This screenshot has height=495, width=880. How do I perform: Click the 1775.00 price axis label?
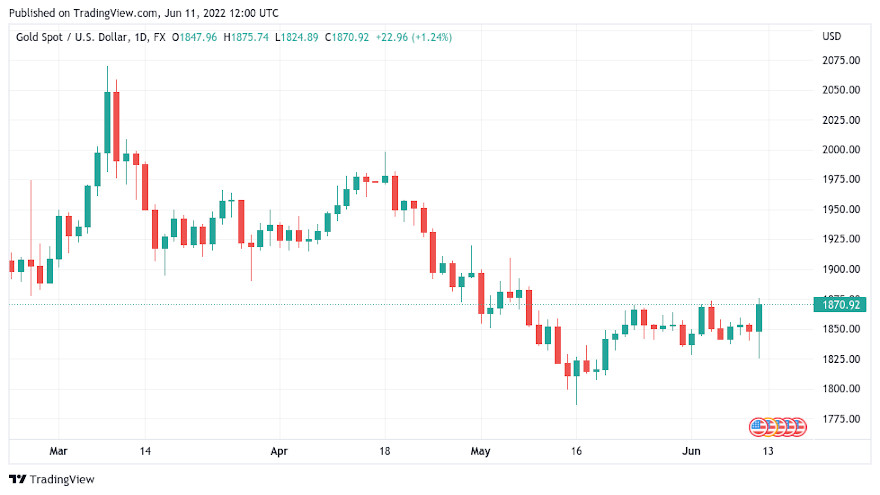841,418
